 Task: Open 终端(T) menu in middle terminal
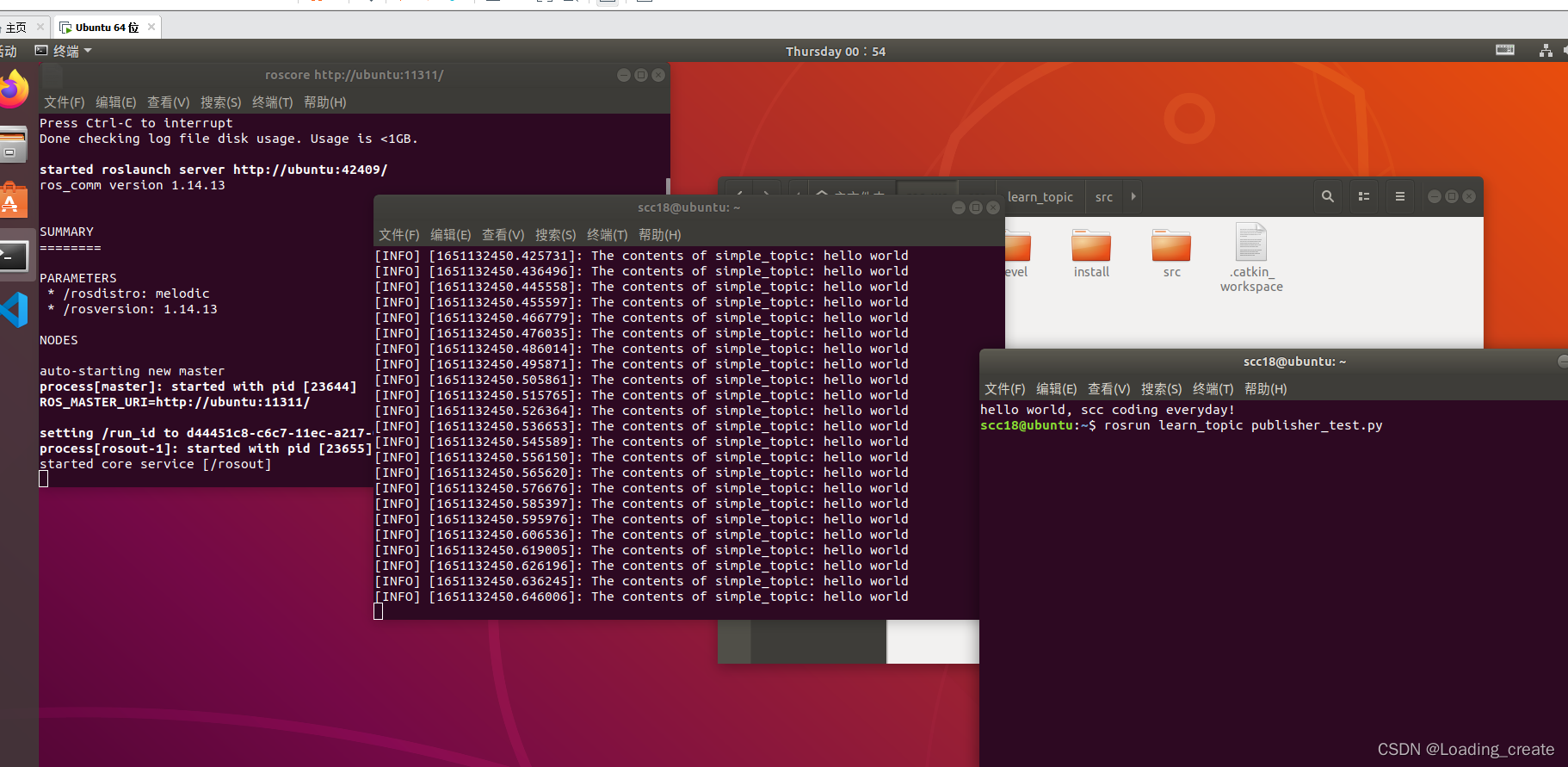click(x=608, y=235)
